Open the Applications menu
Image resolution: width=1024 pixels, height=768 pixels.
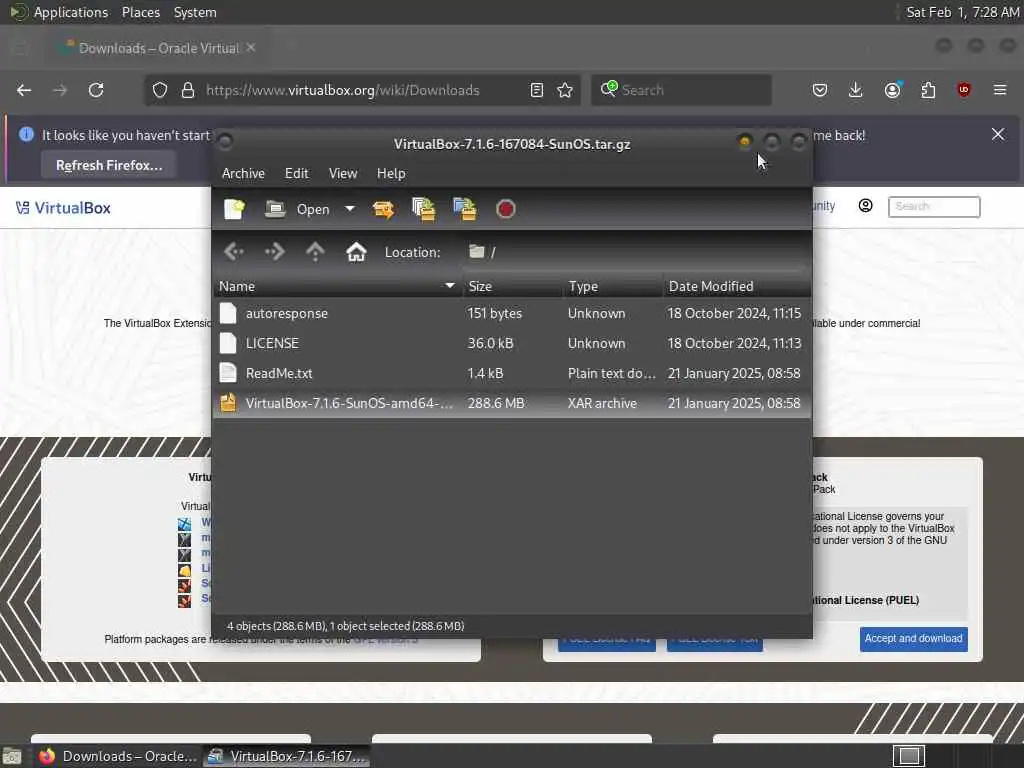click(71, 12)
